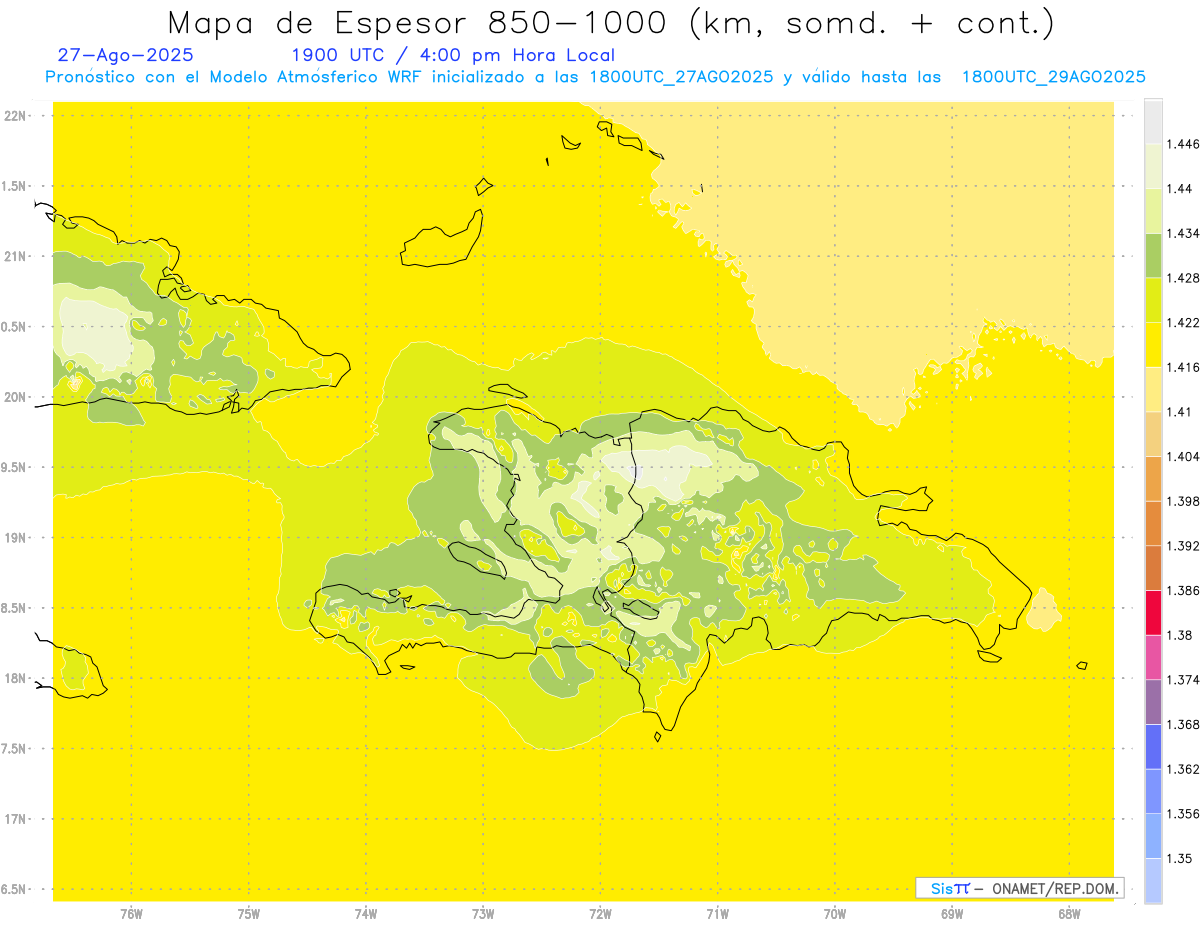This screenshot has height=927, width=1200.
Task: Click legend value 1.374
Action: pyautogui.click(x=1184, y=680)
